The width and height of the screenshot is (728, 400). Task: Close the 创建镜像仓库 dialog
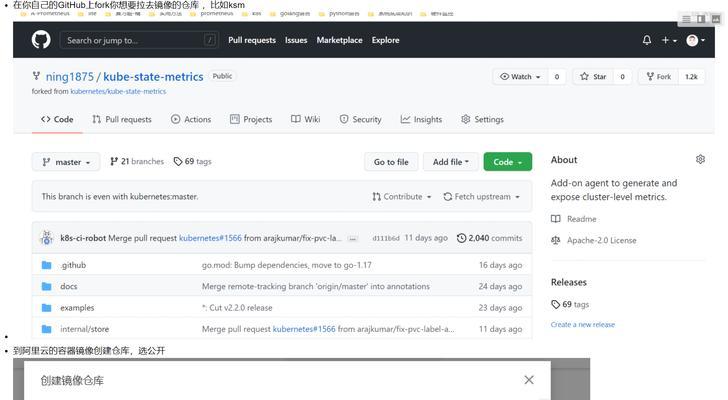coord(529,380)
